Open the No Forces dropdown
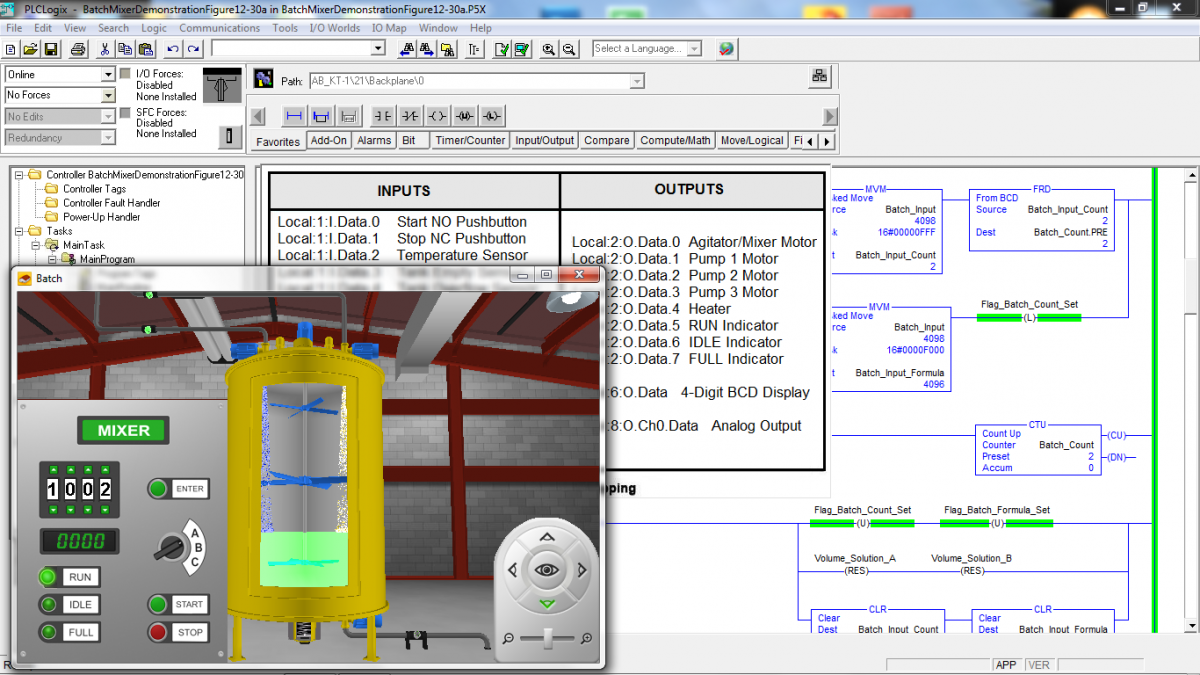The image size is (1200, 675). click(x=108, y=95)
